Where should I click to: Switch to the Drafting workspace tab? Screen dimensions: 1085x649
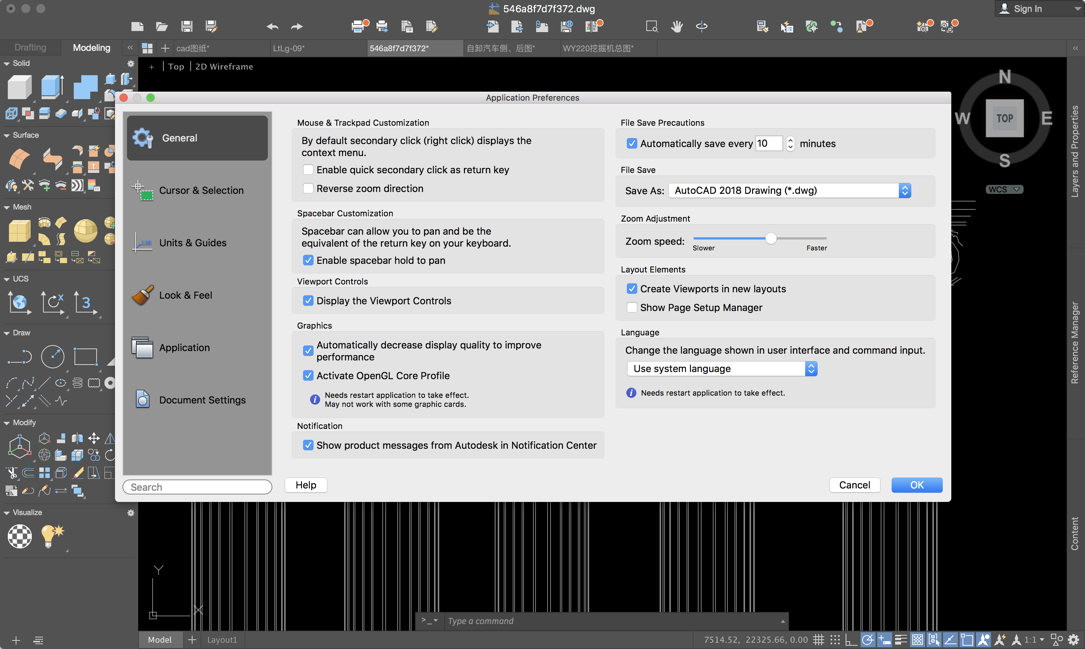pos(30,47)
